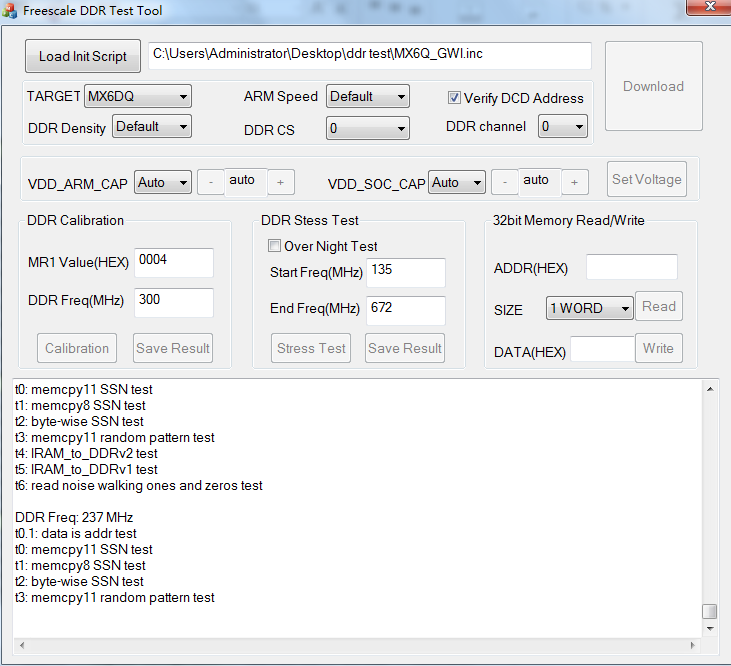Click the horizontal scroll right arrow
The height and width of the screenshot is (666, 731).
click(693, 645)
